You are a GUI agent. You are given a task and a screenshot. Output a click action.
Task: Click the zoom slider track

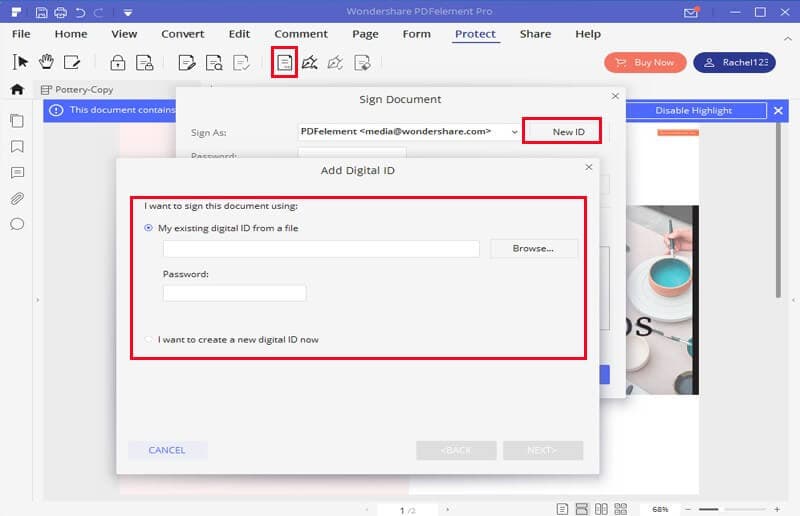pyautogui.click(x=732, y=509)
